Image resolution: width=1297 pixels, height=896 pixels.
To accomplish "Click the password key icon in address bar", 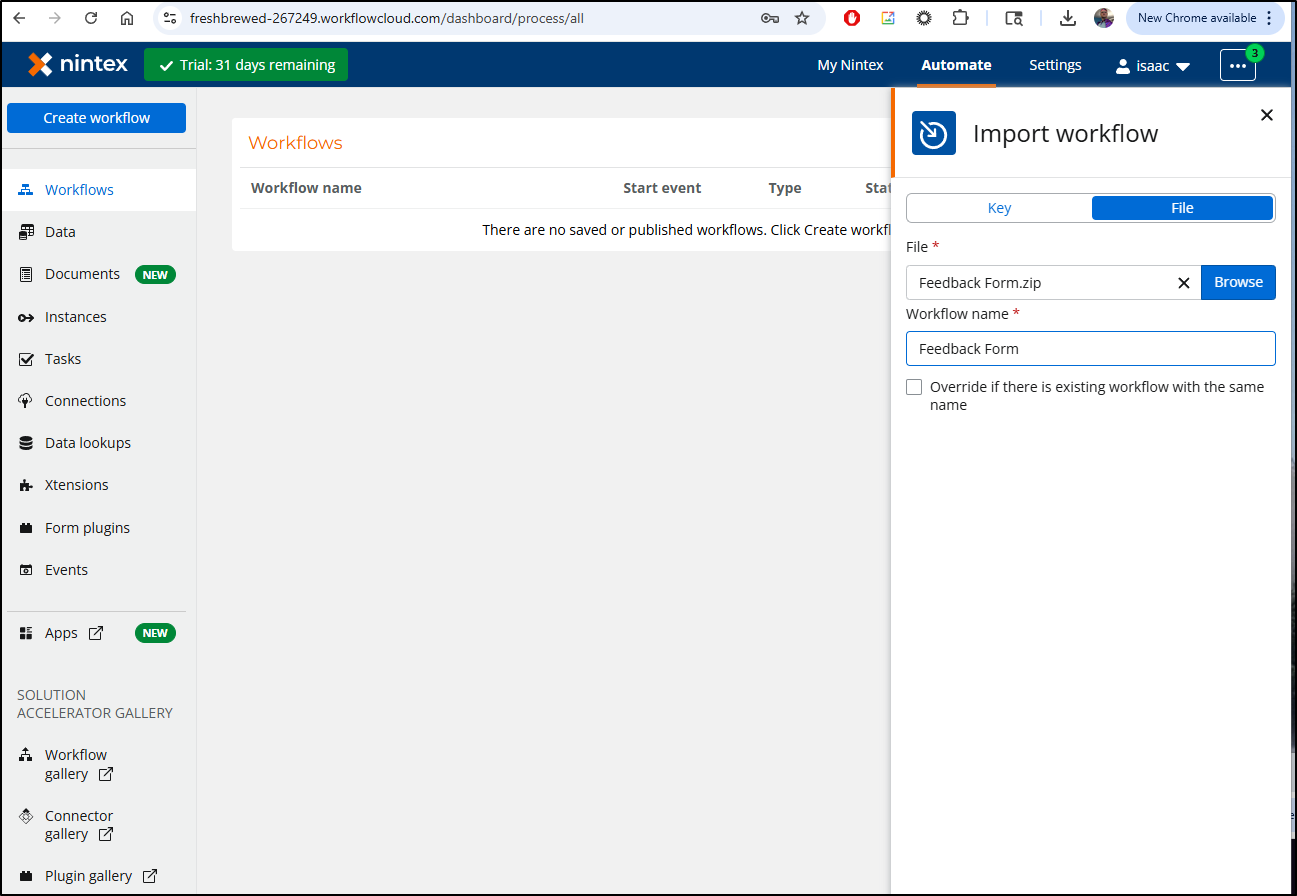I will 769,18.
